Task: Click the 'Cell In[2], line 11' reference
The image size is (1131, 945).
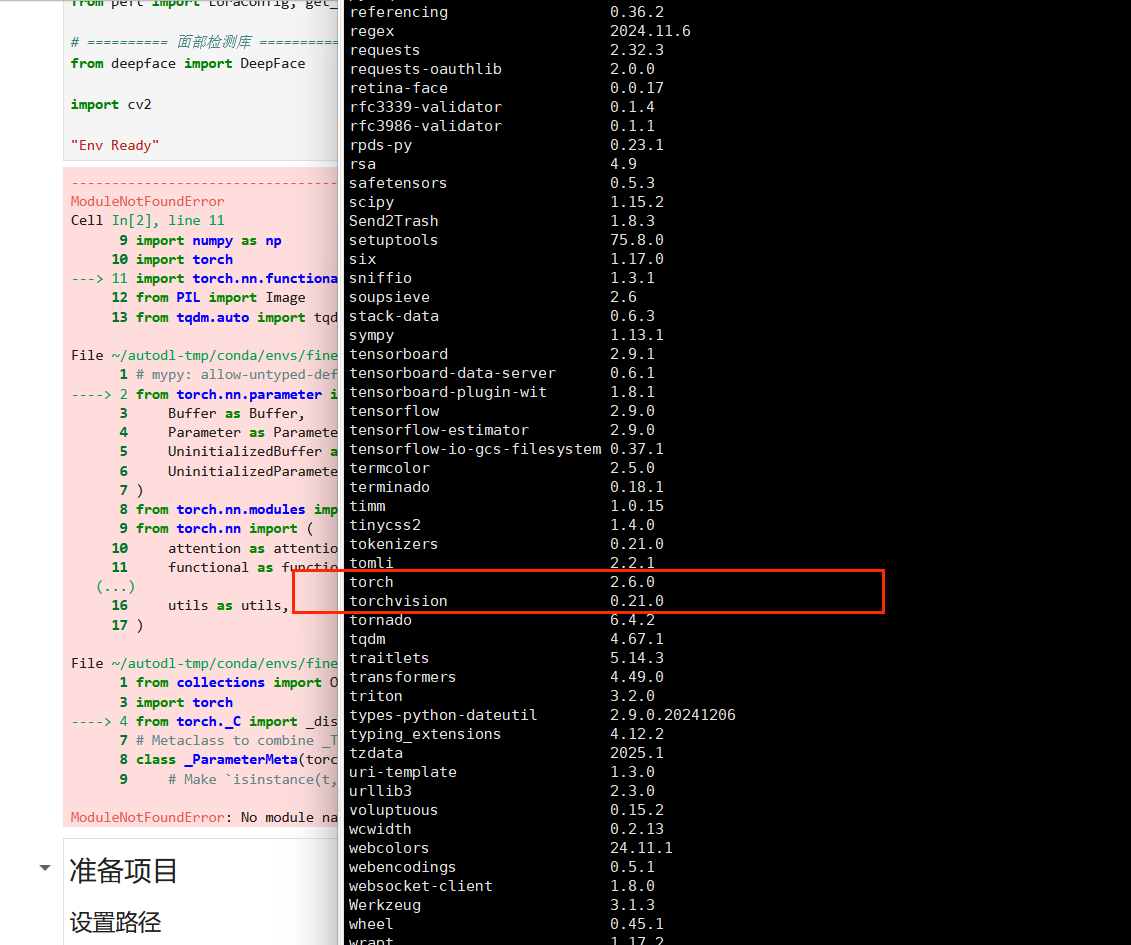Action: tap(147, 220)
